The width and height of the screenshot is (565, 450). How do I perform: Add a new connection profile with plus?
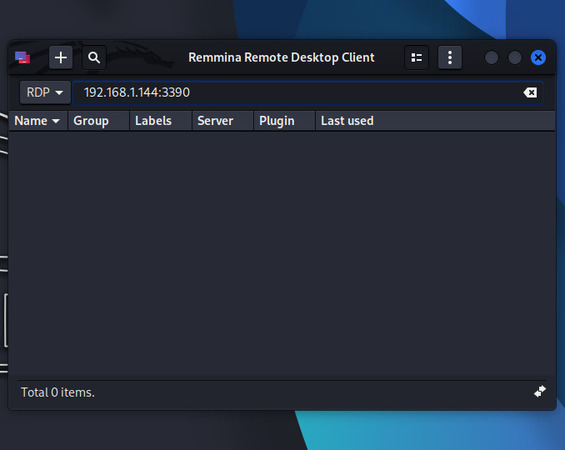coord(61,57)
